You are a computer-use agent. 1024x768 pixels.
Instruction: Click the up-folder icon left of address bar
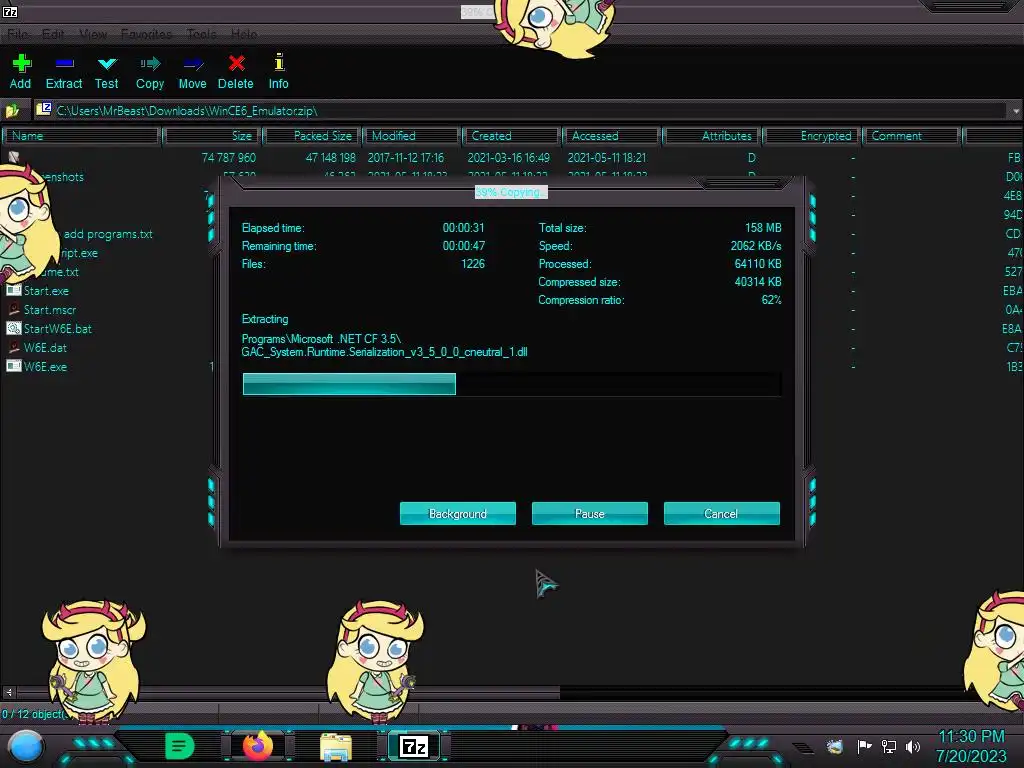pyautogui.click(x=12, y=110)
